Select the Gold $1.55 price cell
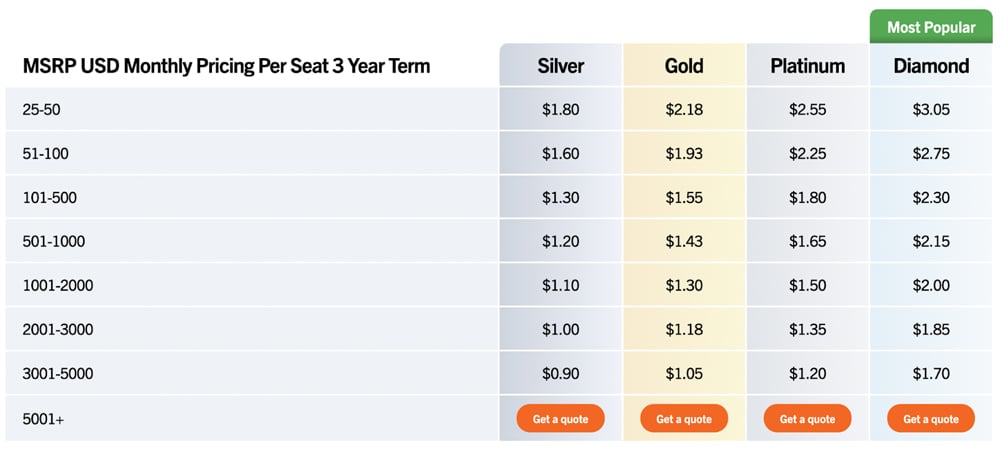Viewport: 1000px width, 450px height. [684, 198]
